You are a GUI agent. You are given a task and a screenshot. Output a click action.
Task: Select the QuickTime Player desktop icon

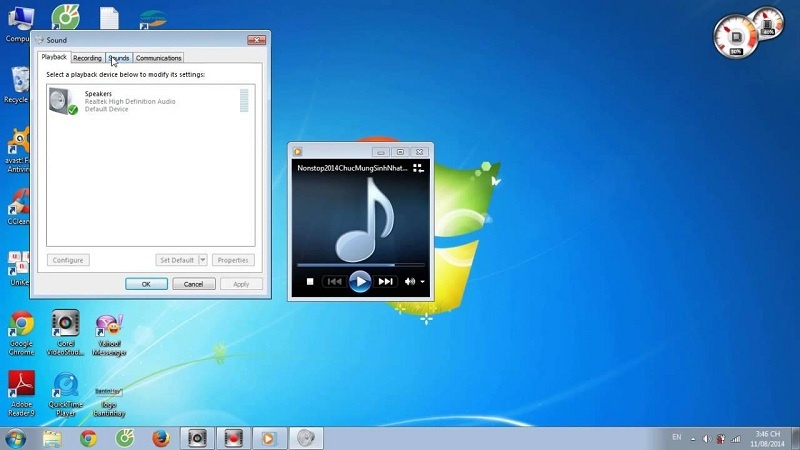tap(65, 394)
